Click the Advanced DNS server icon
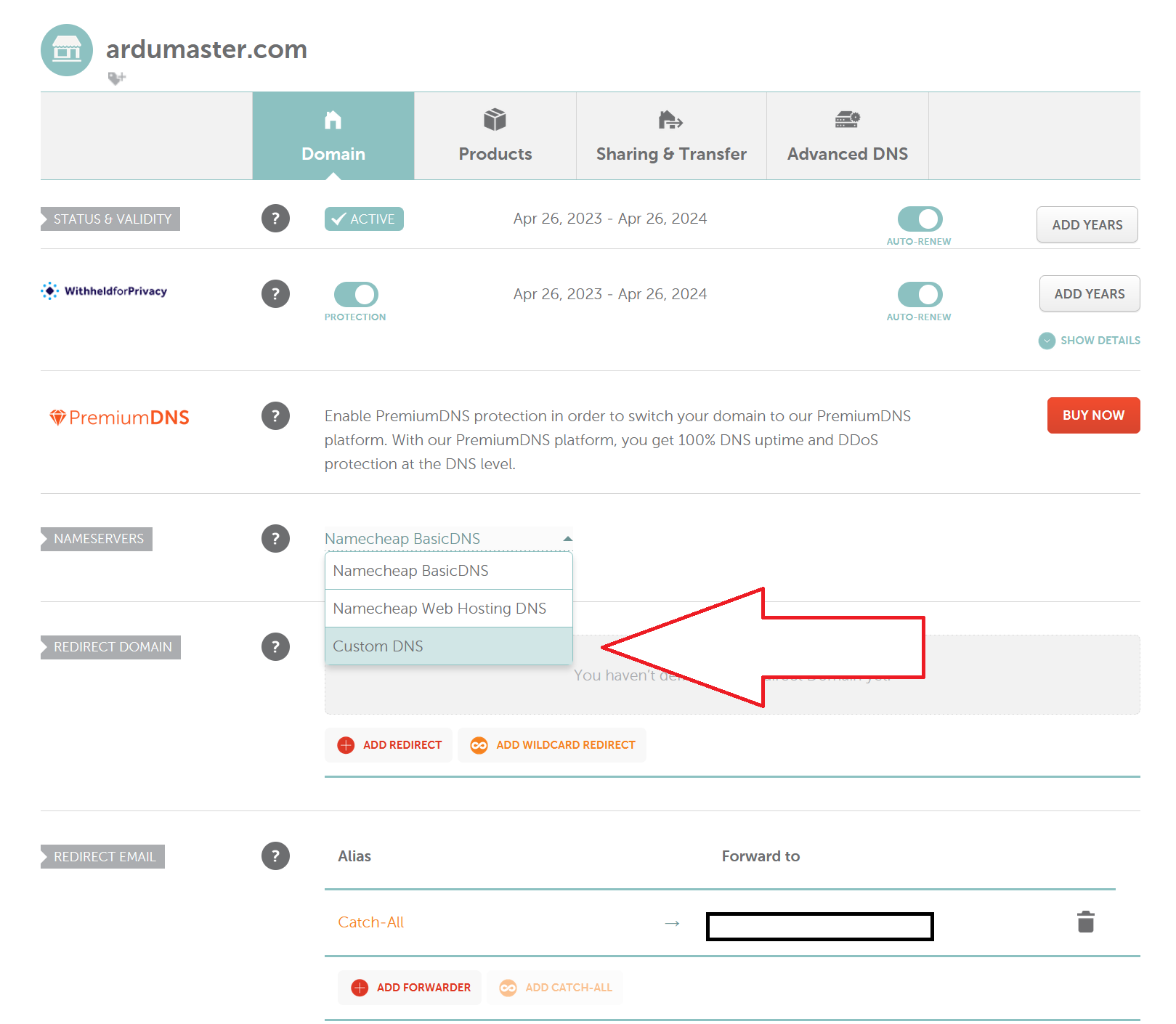Image resolution: width=1176 pixels, height=1024 pixels. click(848, 119)
